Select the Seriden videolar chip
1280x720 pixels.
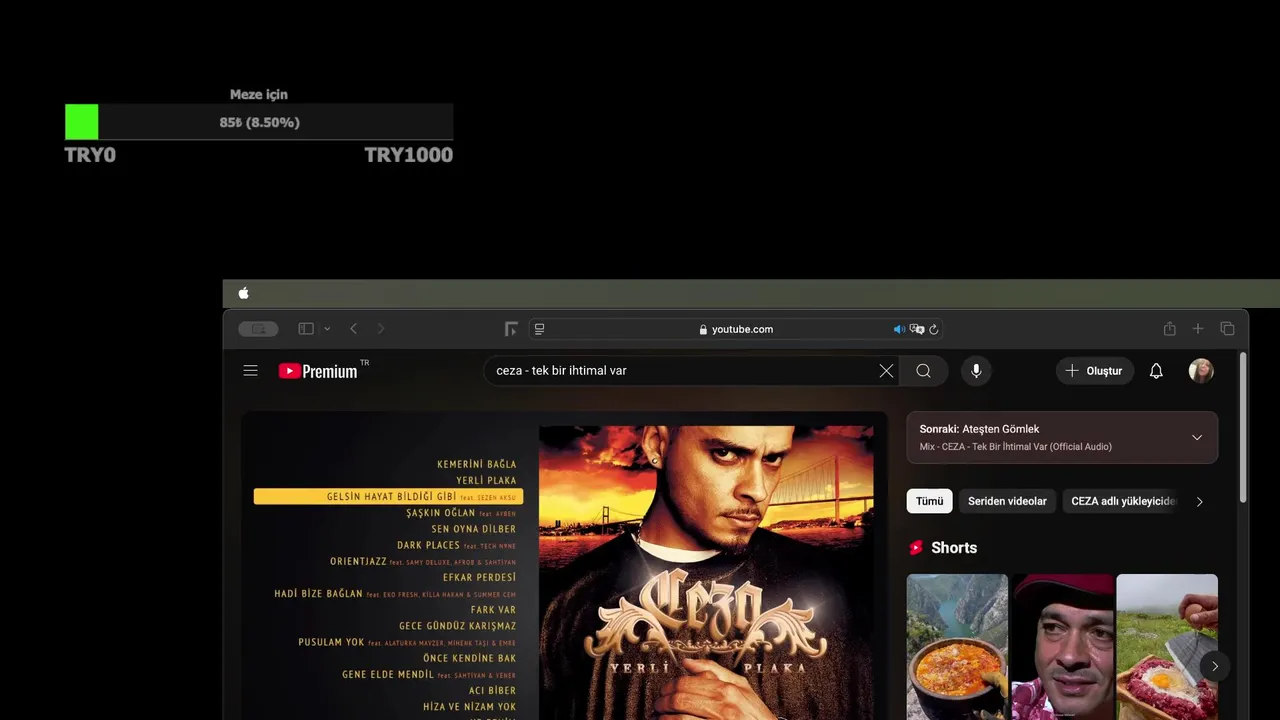click(1007, 501)
